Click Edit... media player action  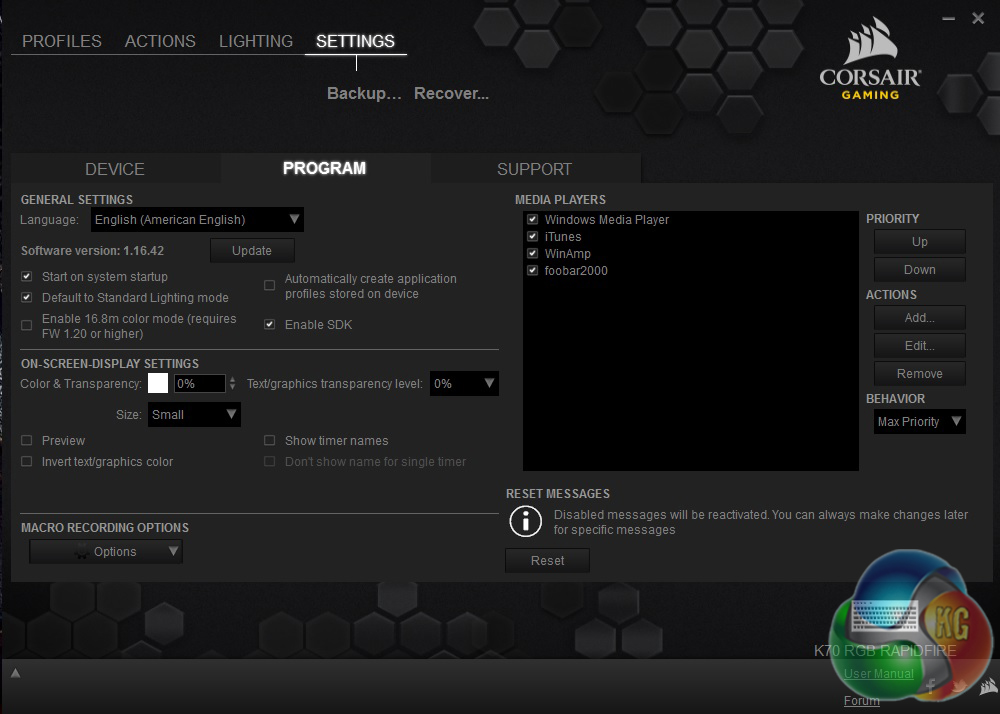920,346
